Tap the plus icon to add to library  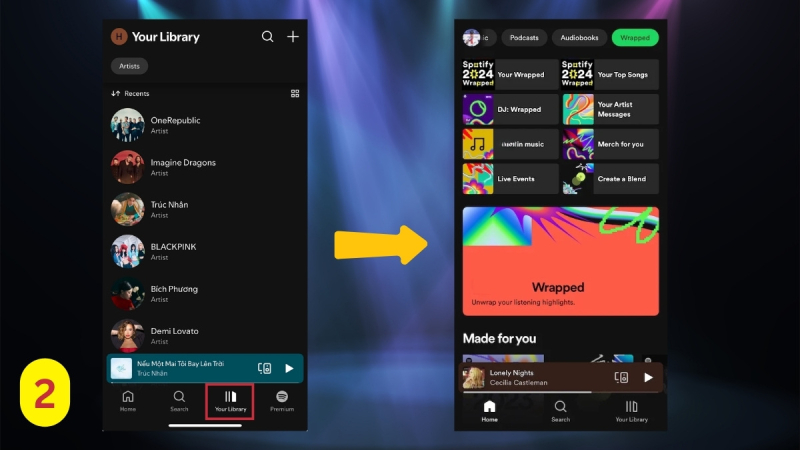[x=293, y=37]
